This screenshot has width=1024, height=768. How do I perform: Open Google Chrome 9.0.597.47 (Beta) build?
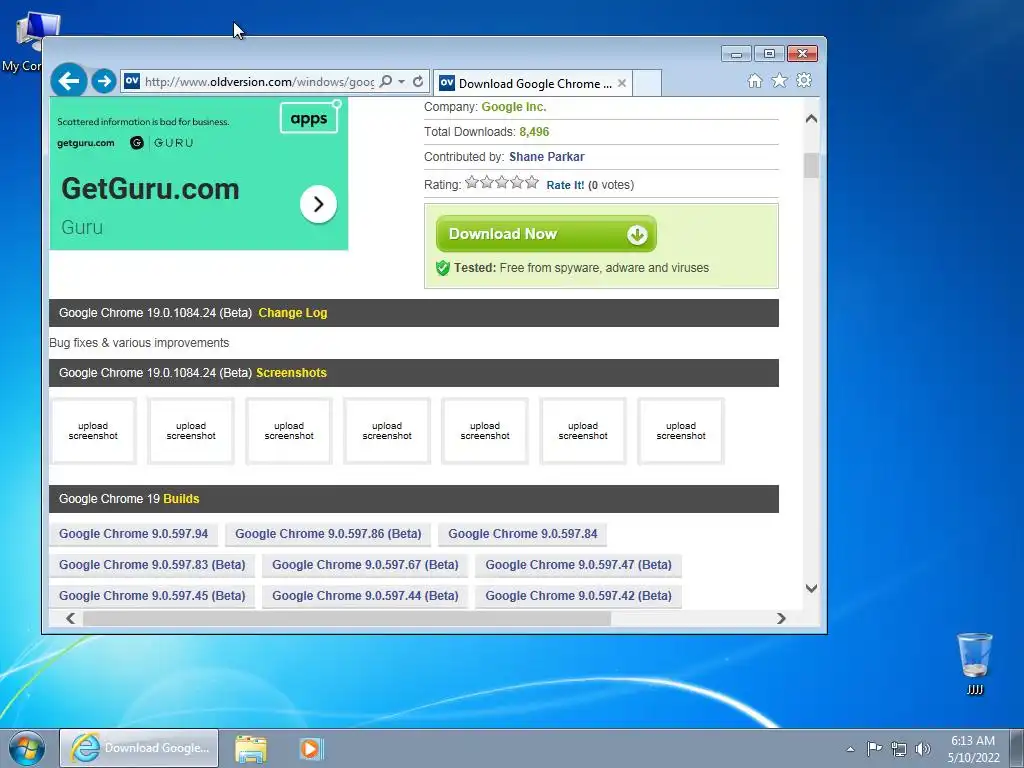click(x=578, y=565)
